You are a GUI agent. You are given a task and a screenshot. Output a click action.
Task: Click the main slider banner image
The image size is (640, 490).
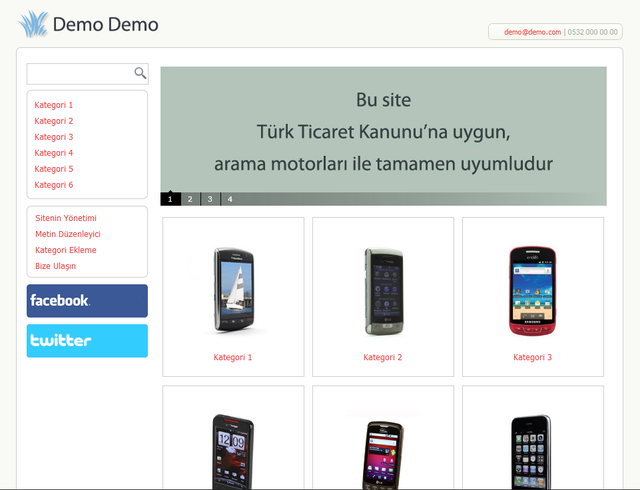[383, 130]
